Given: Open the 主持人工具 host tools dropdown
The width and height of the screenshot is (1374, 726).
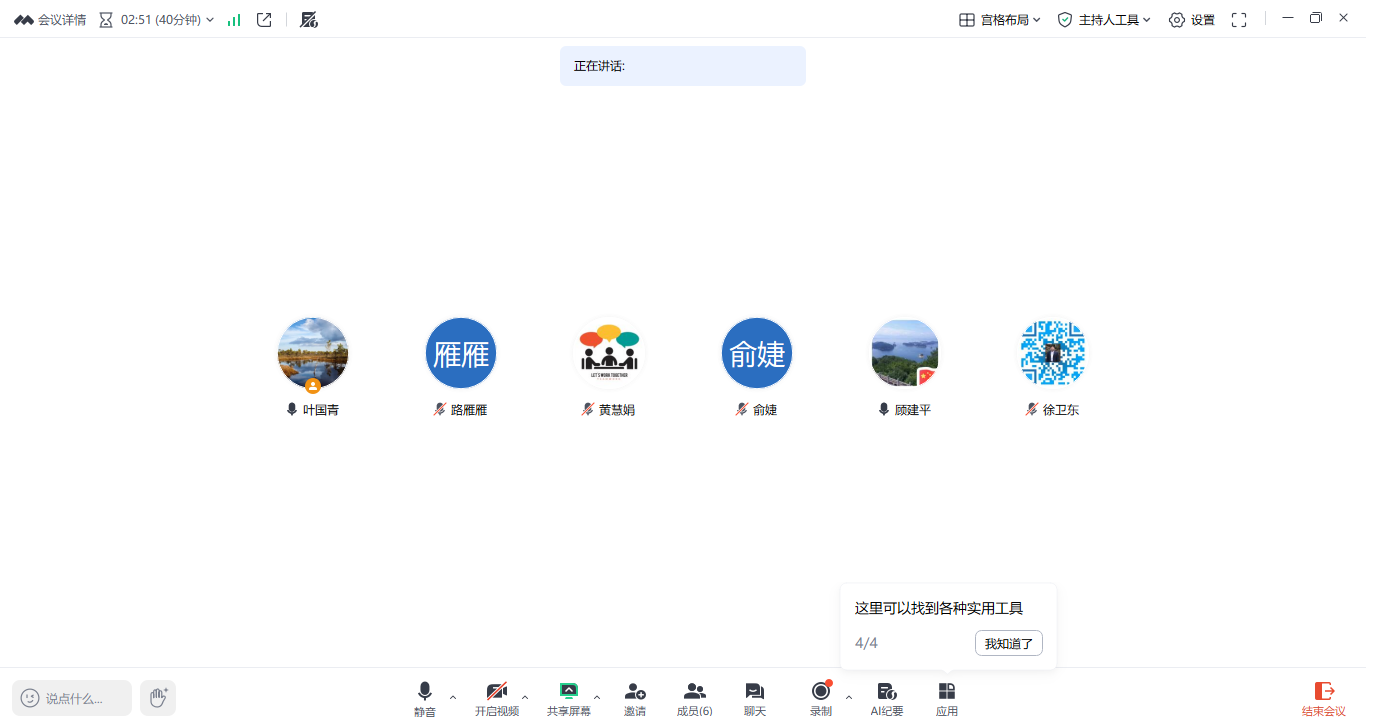Looking at the screenshot, I should 1104,20.
